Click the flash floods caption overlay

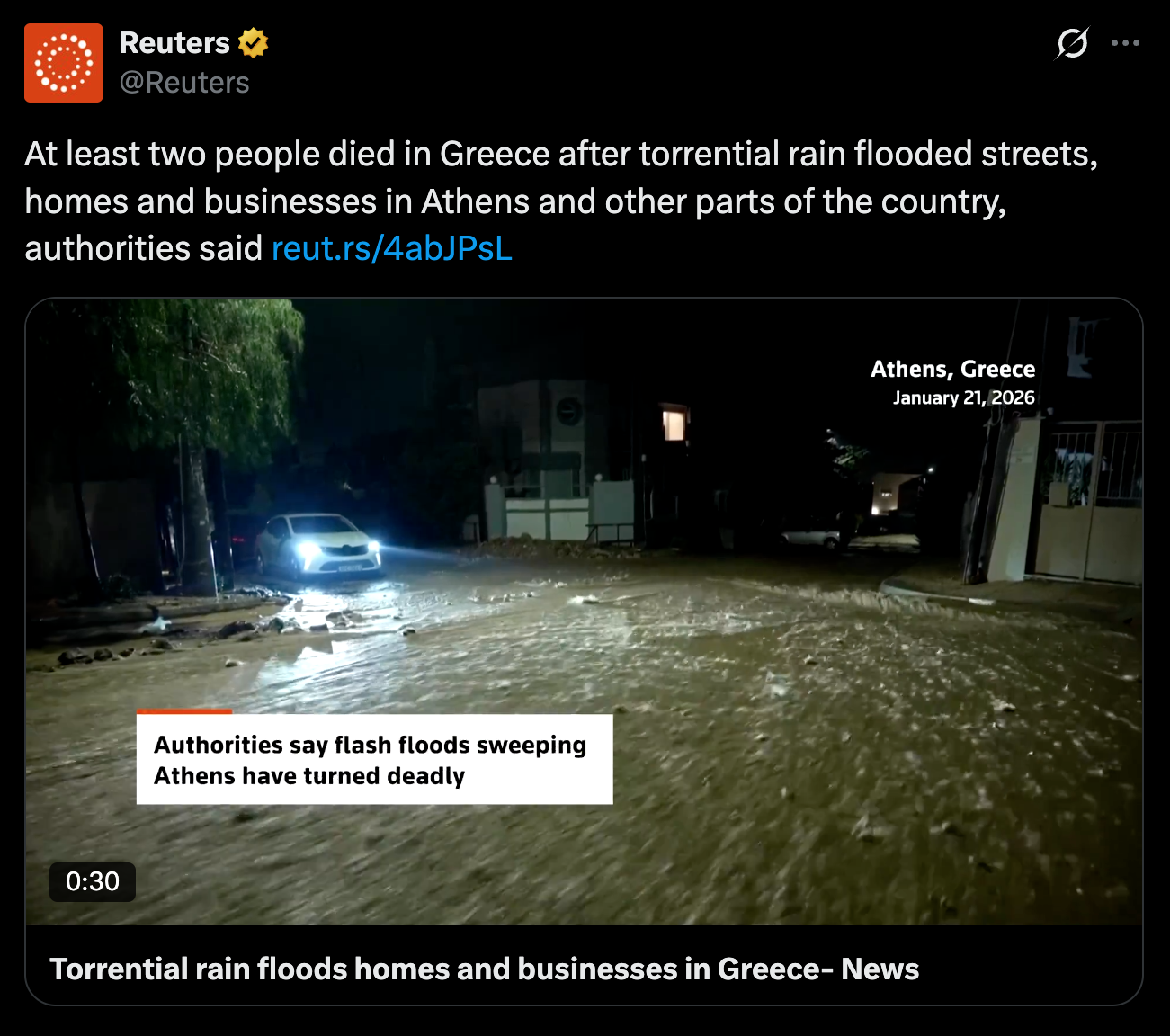click(374, 759)
